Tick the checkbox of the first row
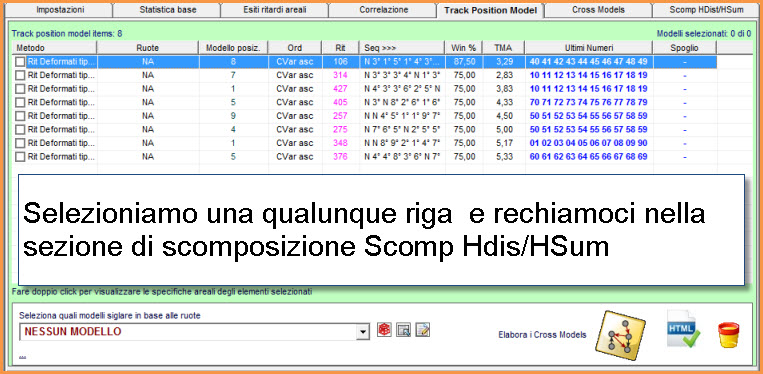The height and width of the screenshot is (374, 763). (x=20, y=62)
